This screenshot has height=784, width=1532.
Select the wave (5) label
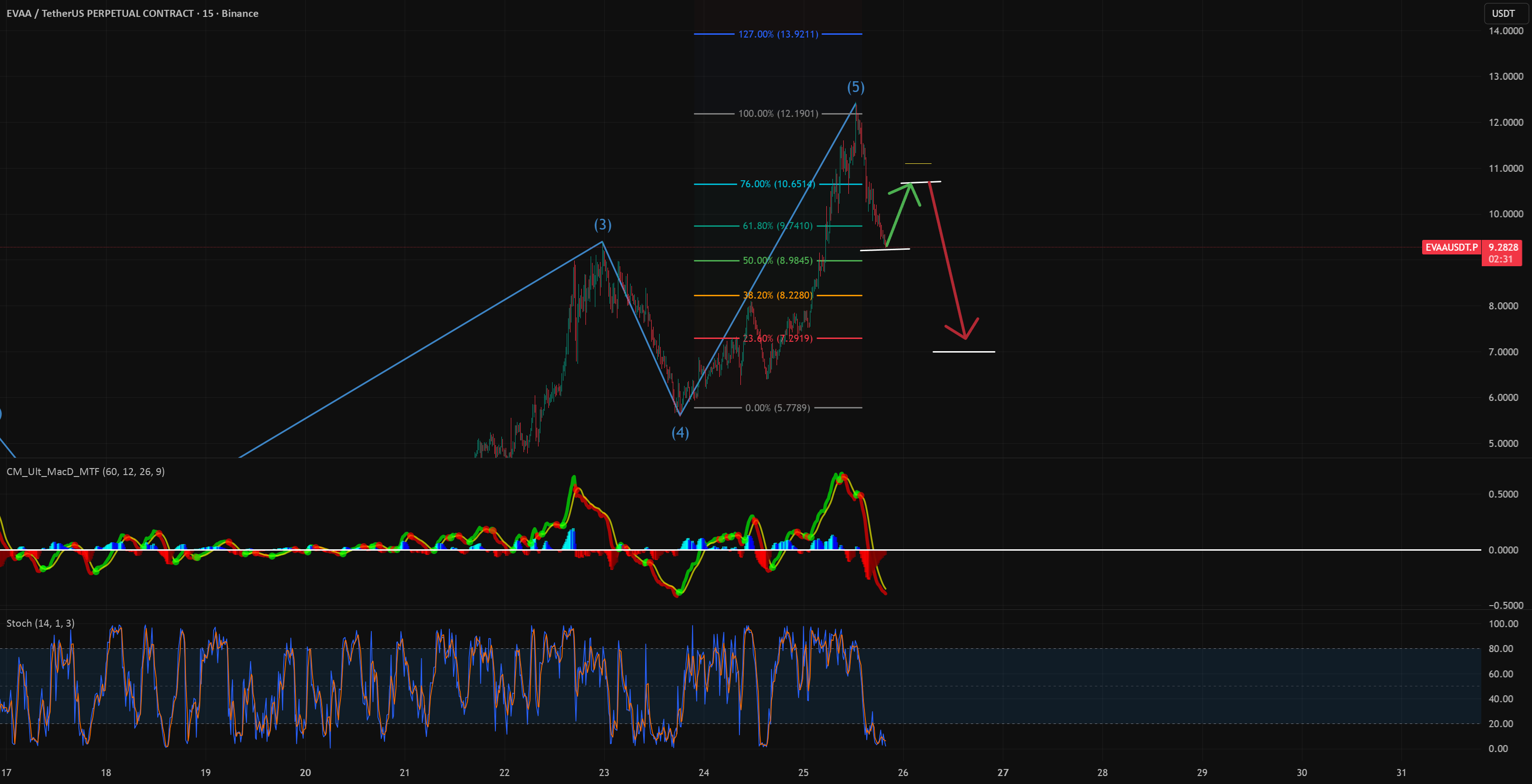tap(856, 87)
